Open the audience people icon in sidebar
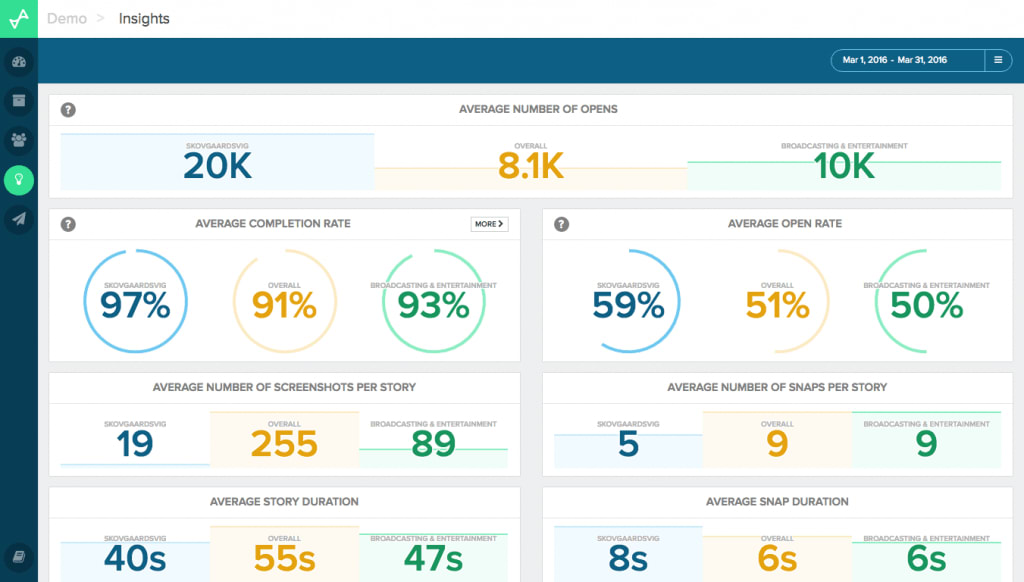Screen dimensions: 1024x582 [x=19, y=140]
